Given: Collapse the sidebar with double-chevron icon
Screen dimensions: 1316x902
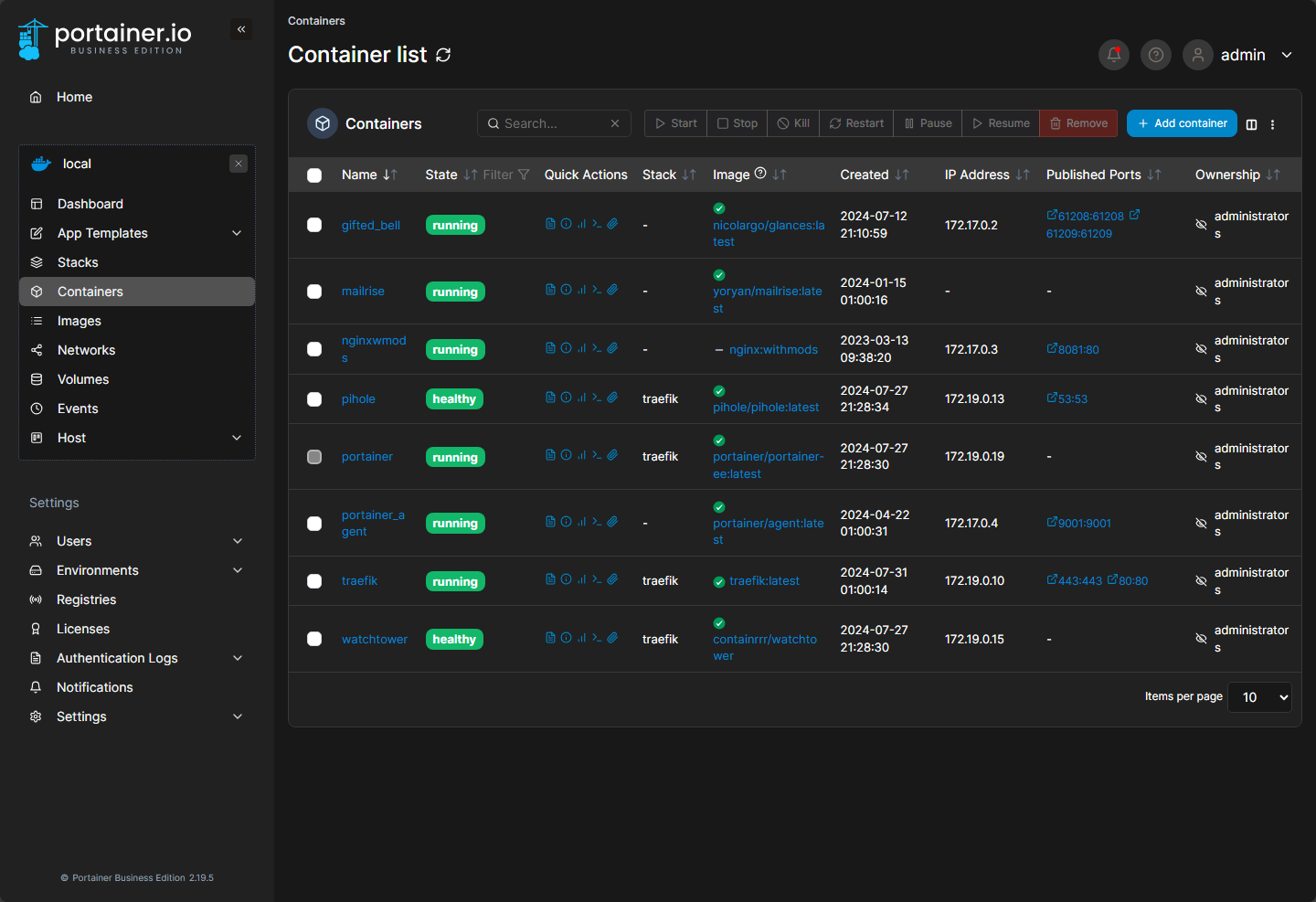Looking at the screenshot, I should (x=241, y=29).
